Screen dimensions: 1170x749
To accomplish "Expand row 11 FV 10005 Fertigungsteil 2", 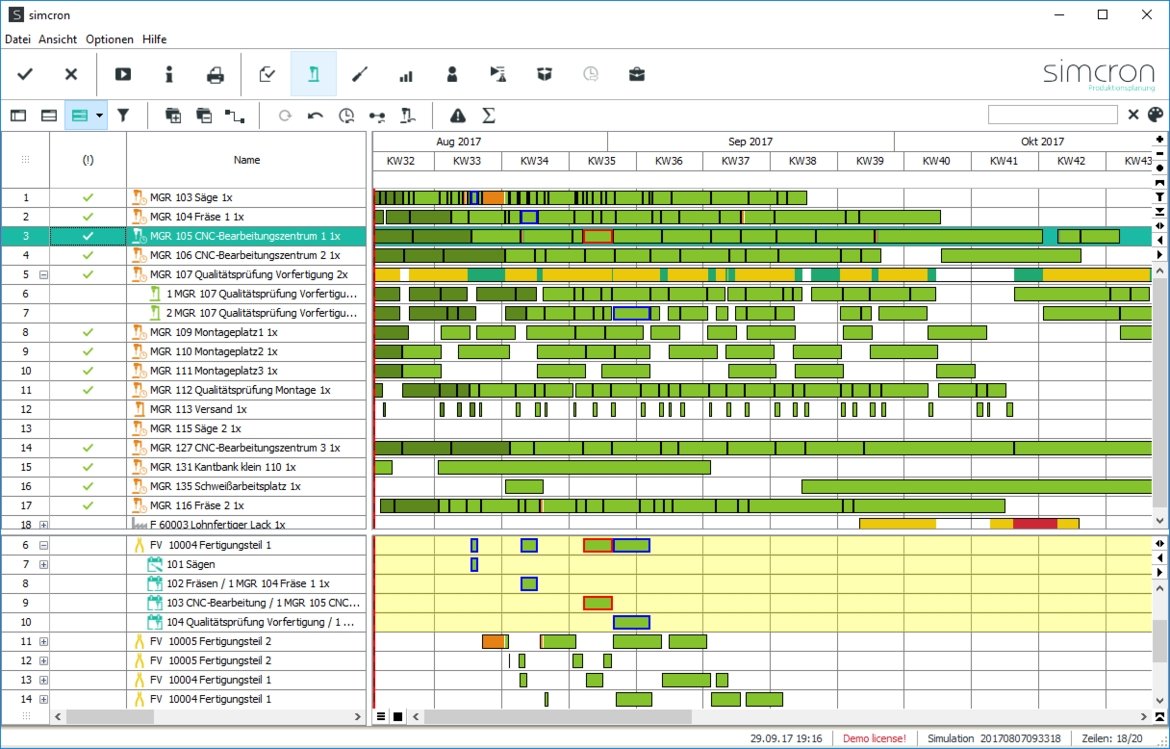I will coord(43,641).
